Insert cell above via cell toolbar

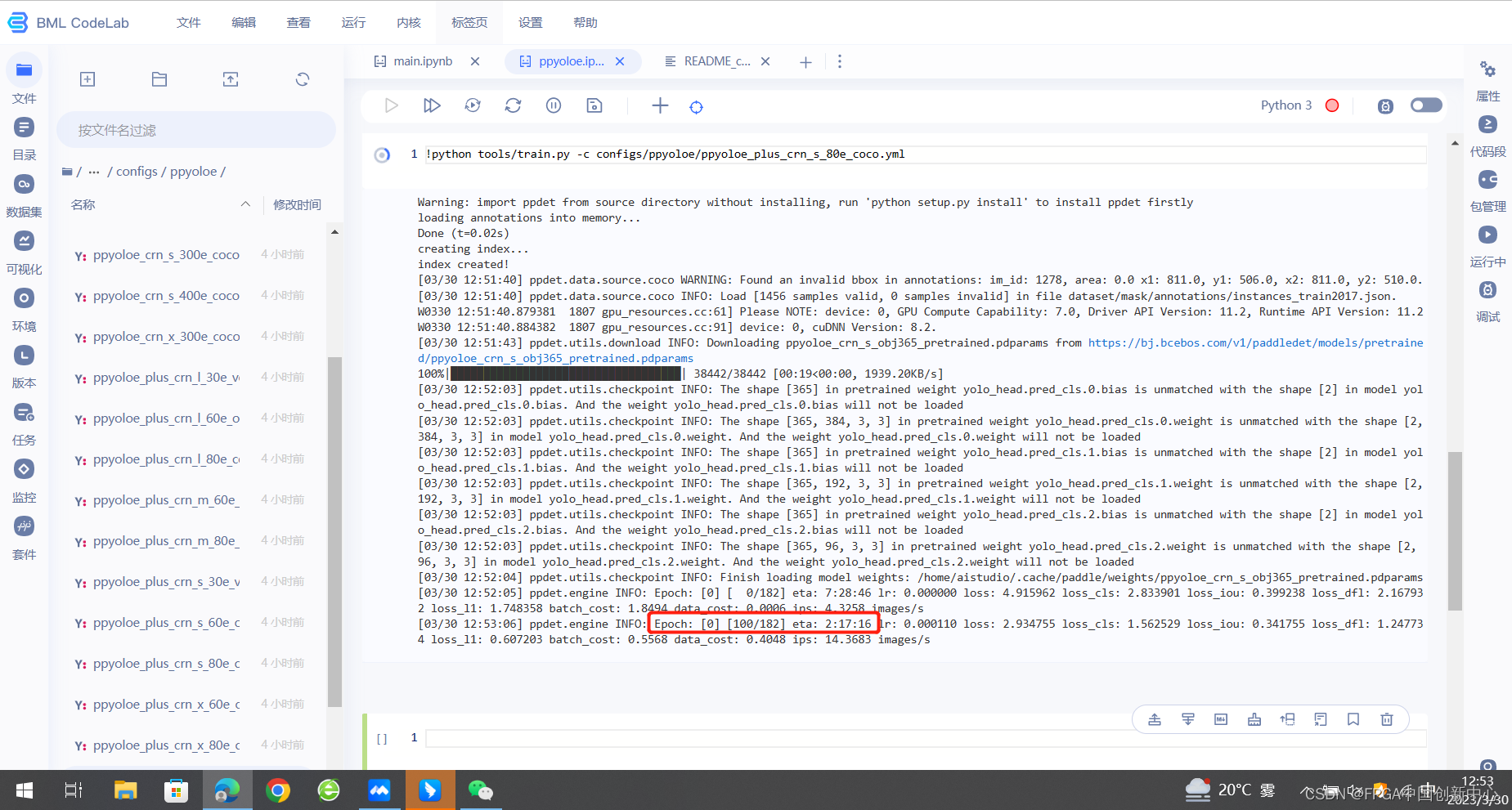tap(1155, 719)
